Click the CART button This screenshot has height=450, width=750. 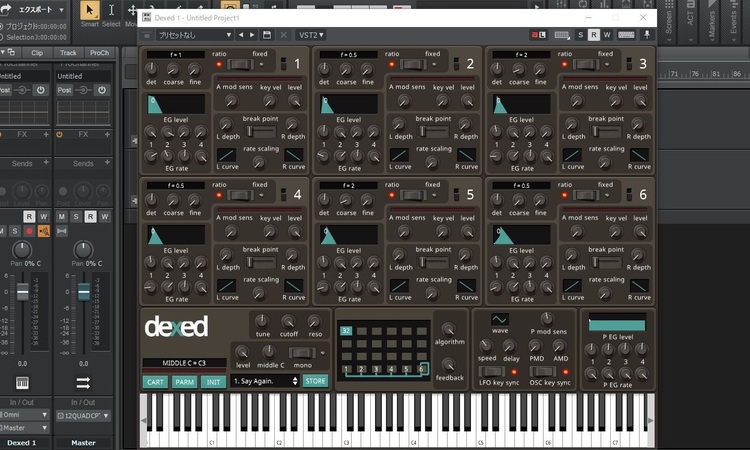point(155,382)
